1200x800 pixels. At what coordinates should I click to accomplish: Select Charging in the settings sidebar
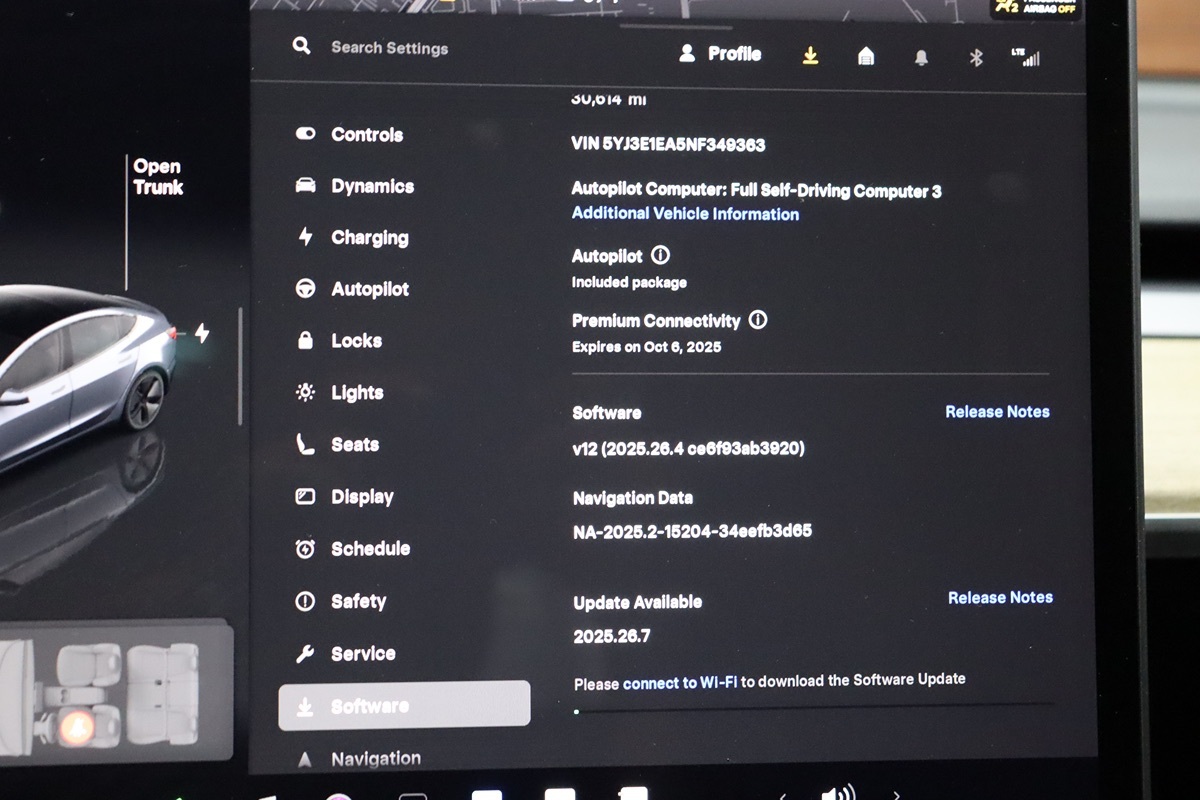coord(369,238)
